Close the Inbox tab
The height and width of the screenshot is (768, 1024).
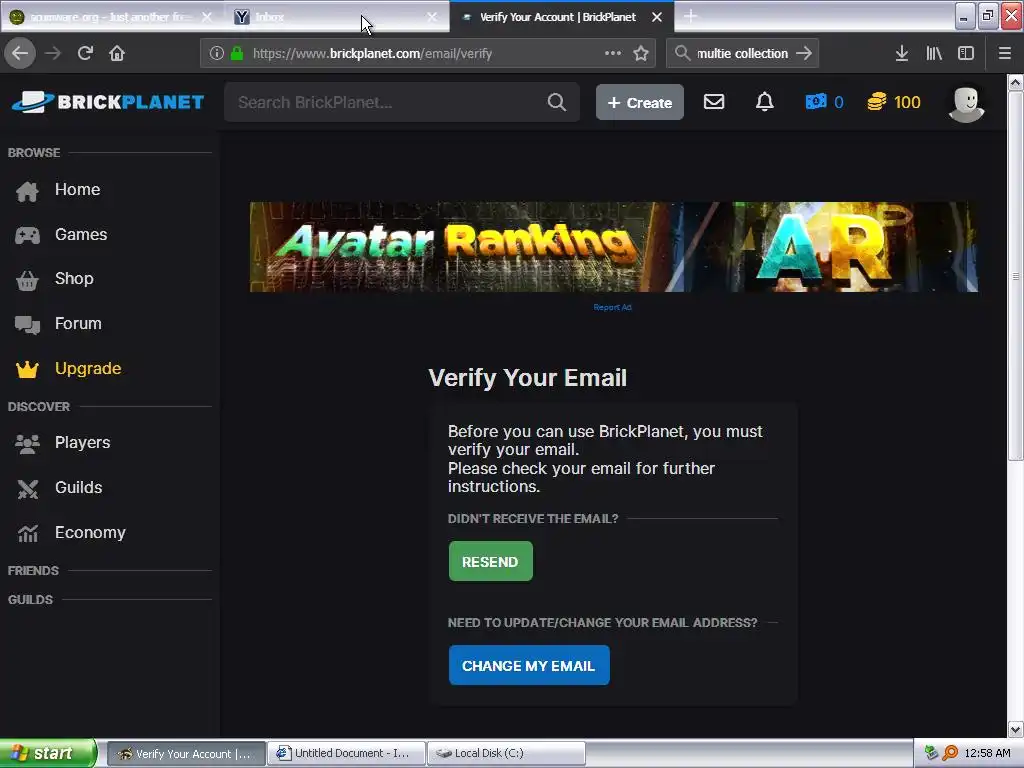(432, 17)
